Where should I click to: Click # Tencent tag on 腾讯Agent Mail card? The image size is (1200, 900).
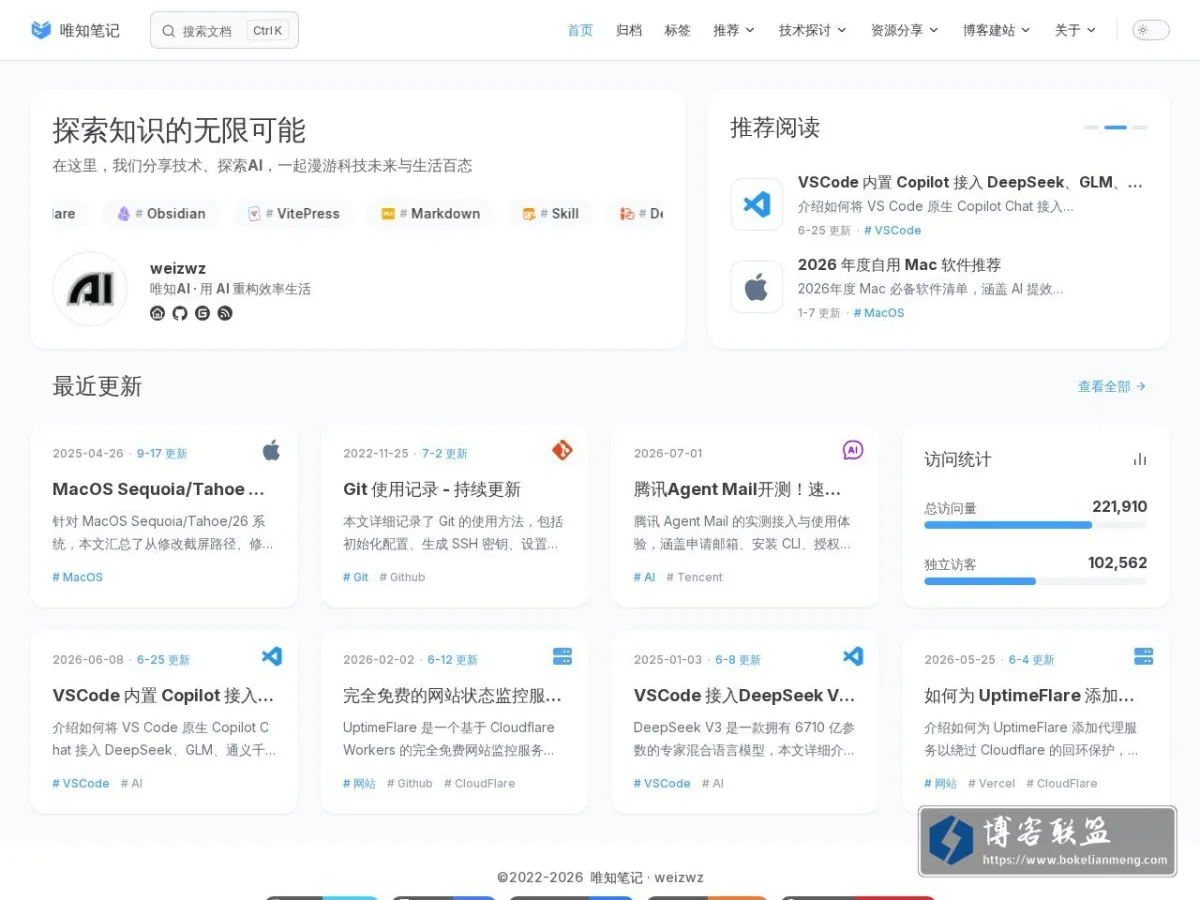point(694,577)
